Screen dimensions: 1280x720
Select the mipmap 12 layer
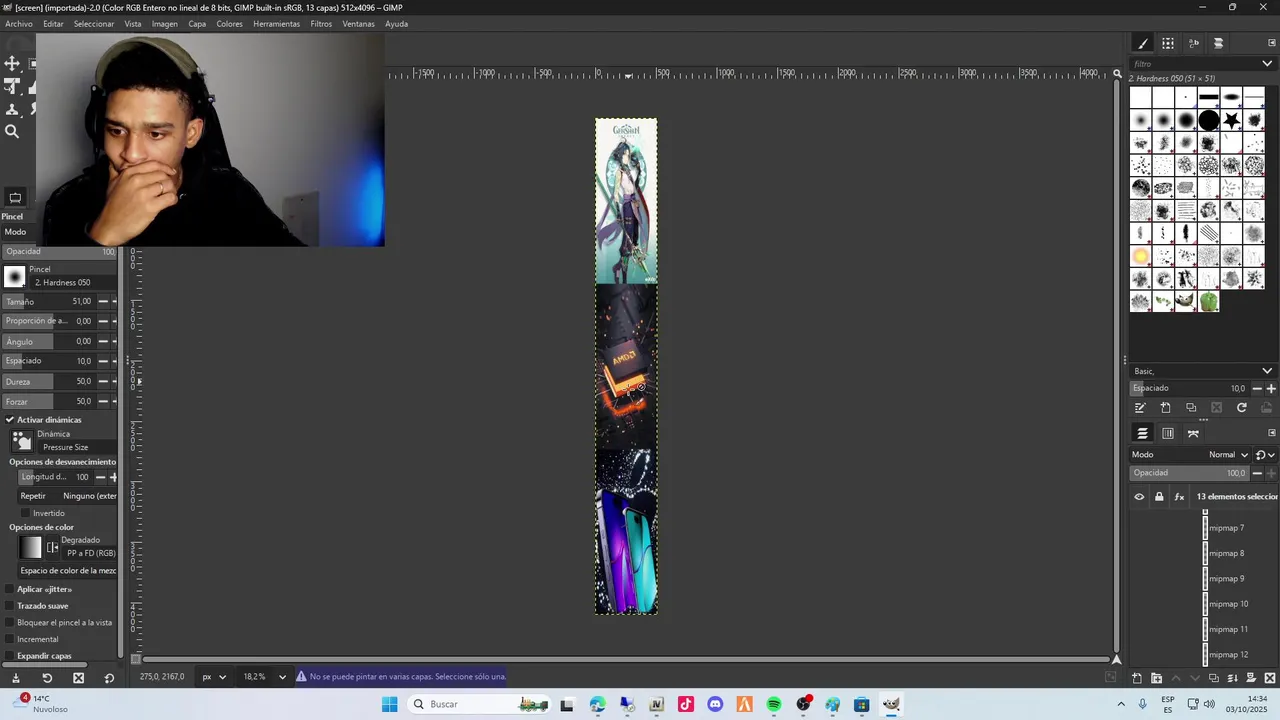pyautogui.click(x=1228, y=655)
